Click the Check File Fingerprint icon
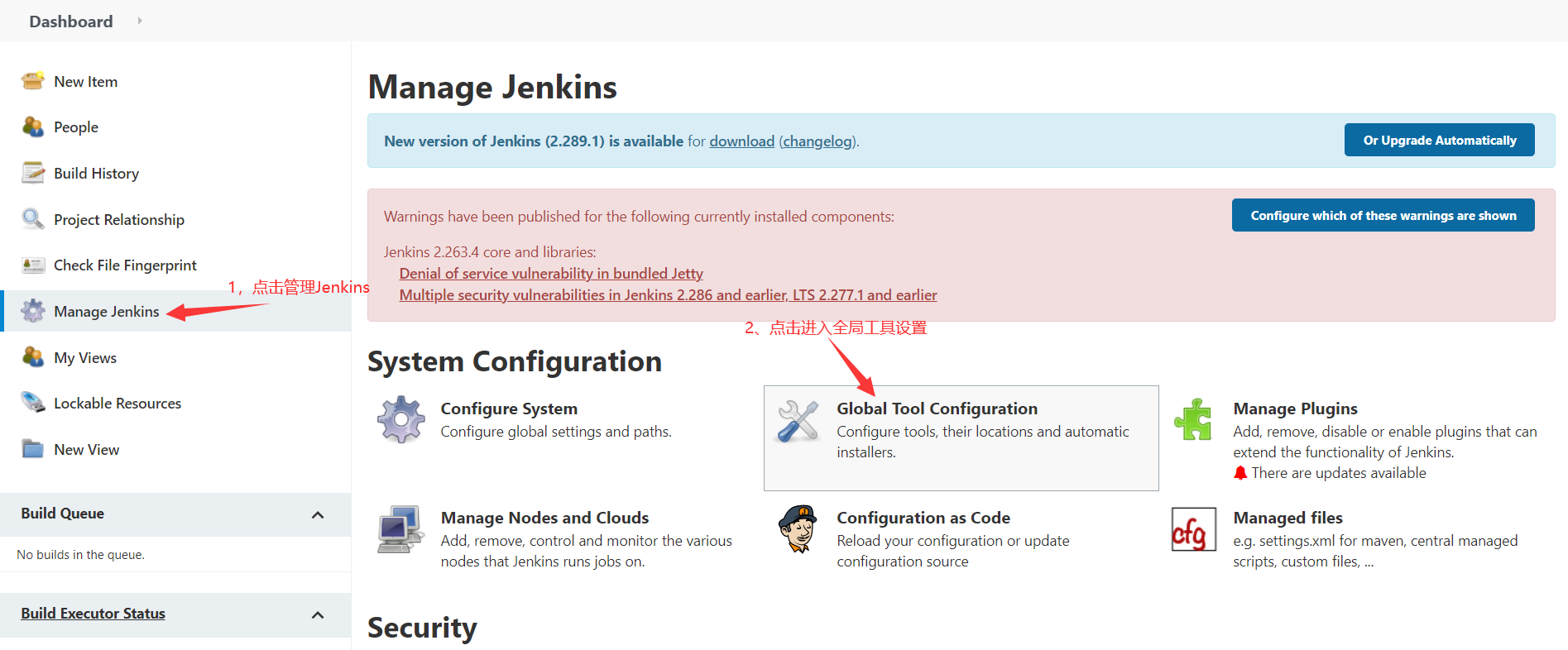Viewport: 1568px width, 650px height. tap(33, 265)
